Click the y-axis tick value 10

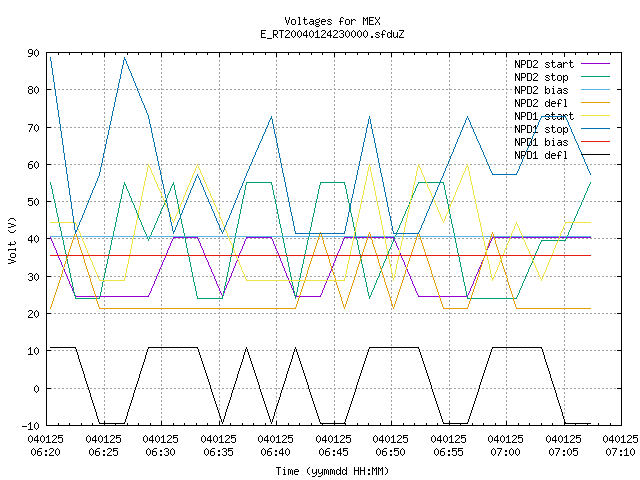pos(33,351)
